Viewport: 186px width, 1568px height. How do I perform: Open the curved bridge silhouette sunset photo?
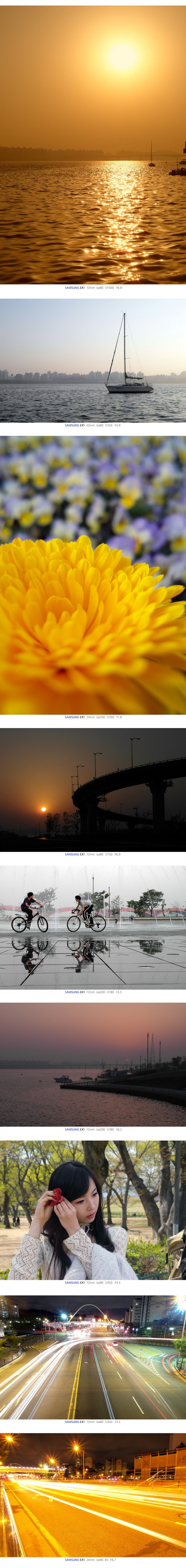(93, 790)
